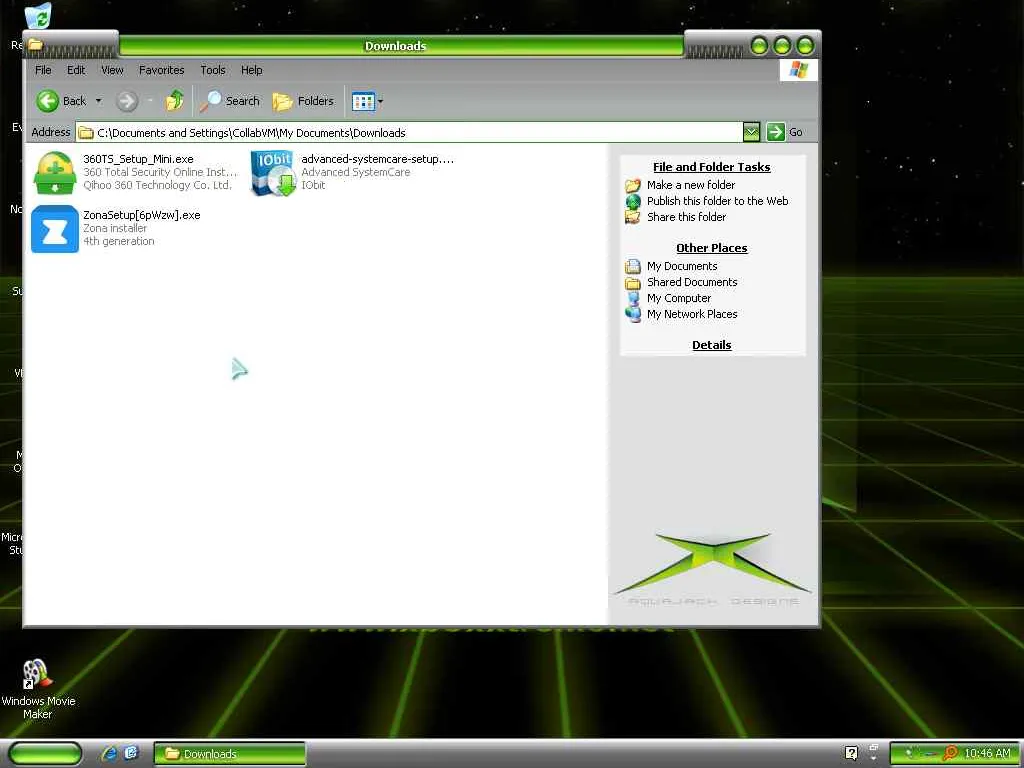Image resolution: width=1024 pixels, height=768 pixels.
Task: Maximize the Downloads window
Action: click(x=782, y=46)
